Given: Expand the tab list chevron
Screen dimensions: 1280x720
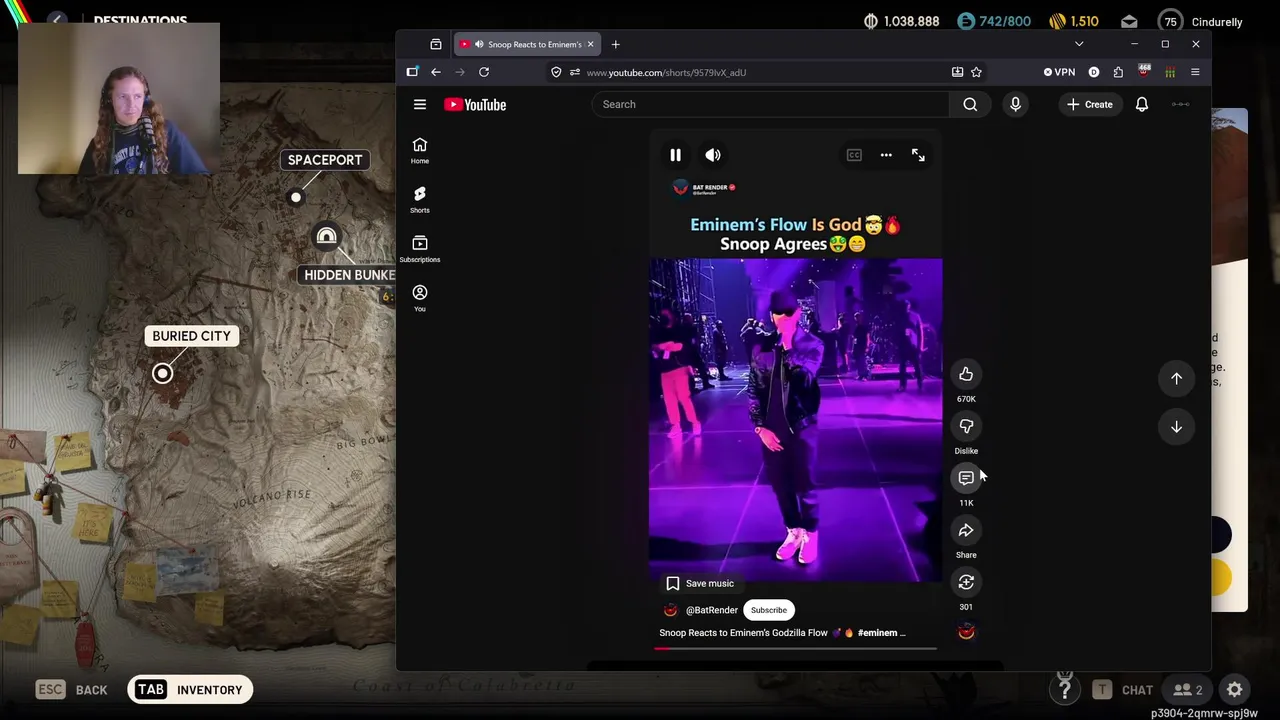Looking at the screenshot, I should point(1079,44).
